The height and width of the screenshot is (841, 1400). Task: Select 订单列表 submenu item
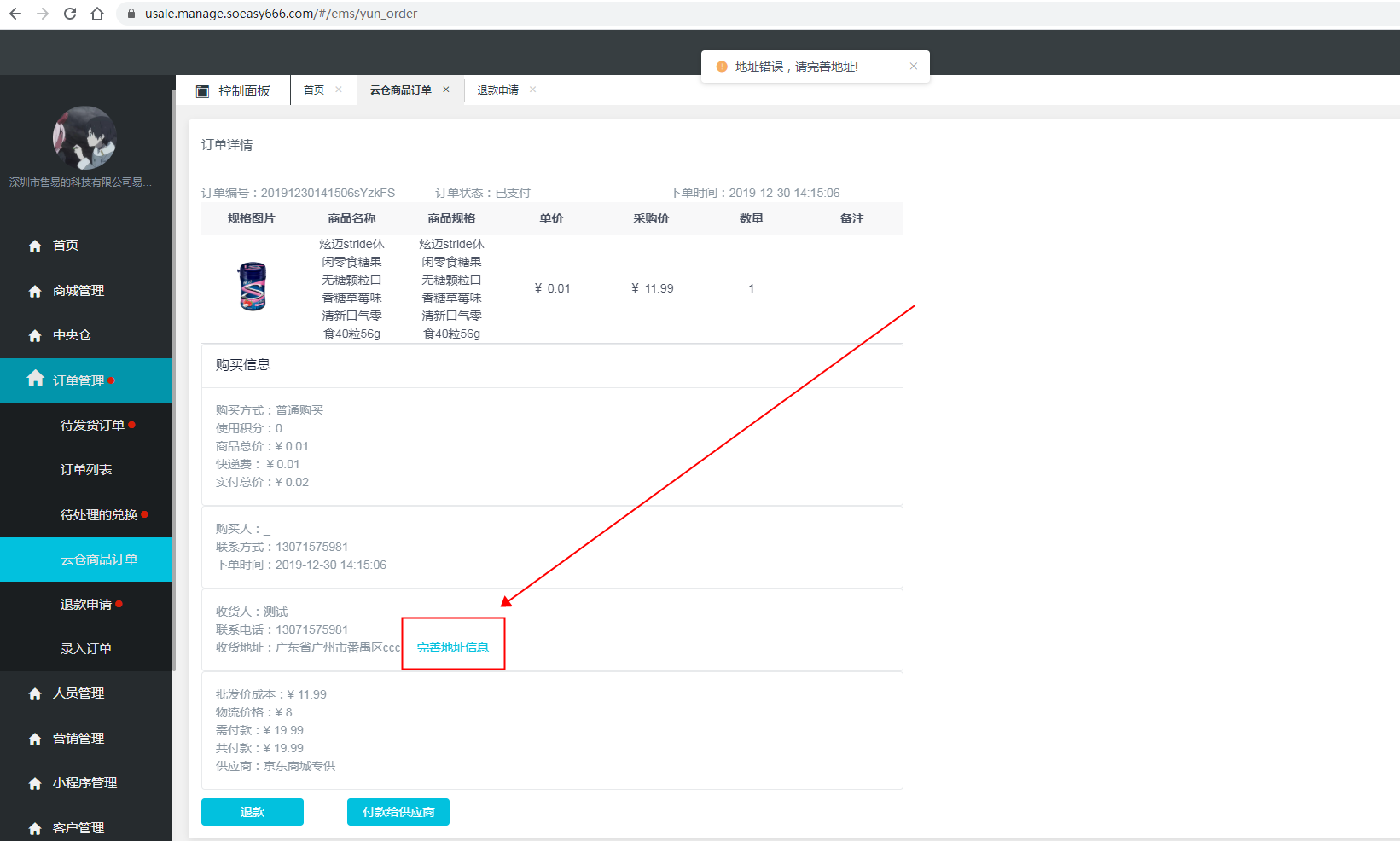point(86,470)
